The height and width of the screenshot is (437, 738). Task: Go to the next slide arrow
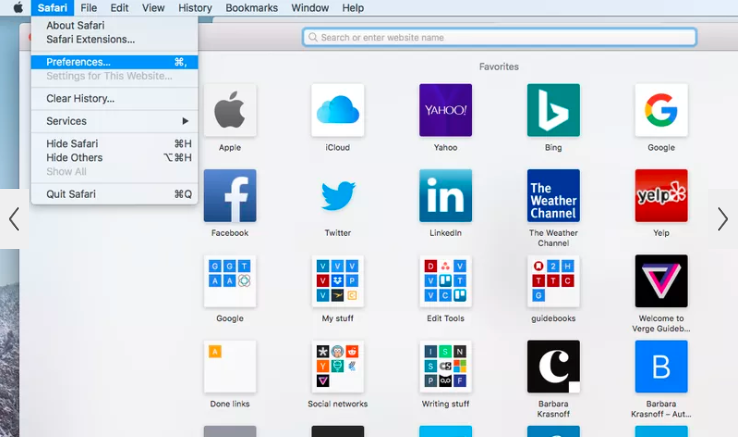tap(722, 219)
